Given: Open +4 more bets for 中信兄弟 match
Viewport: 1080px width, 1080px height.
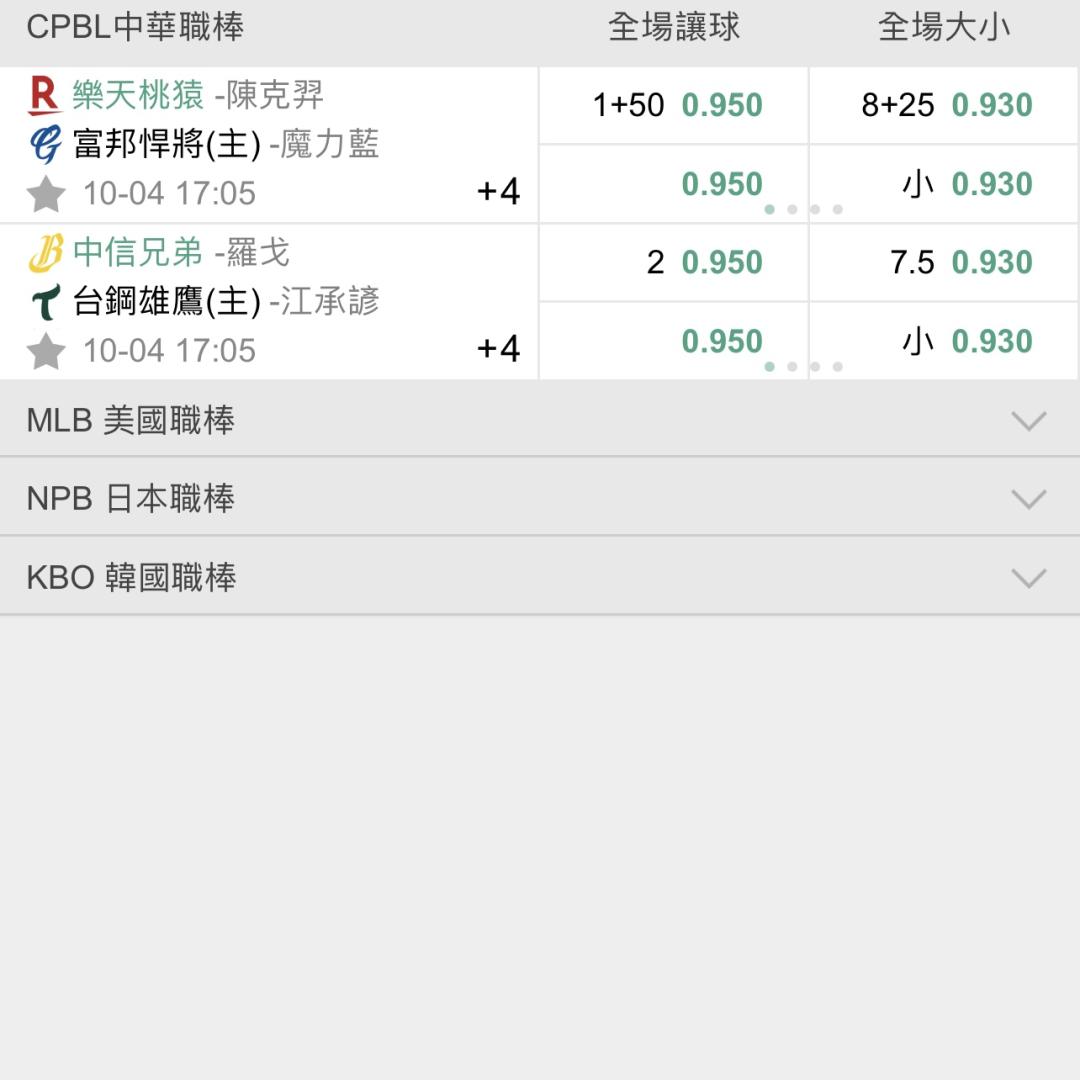Looking at the screenshot, I should click(x=498, y=348).
